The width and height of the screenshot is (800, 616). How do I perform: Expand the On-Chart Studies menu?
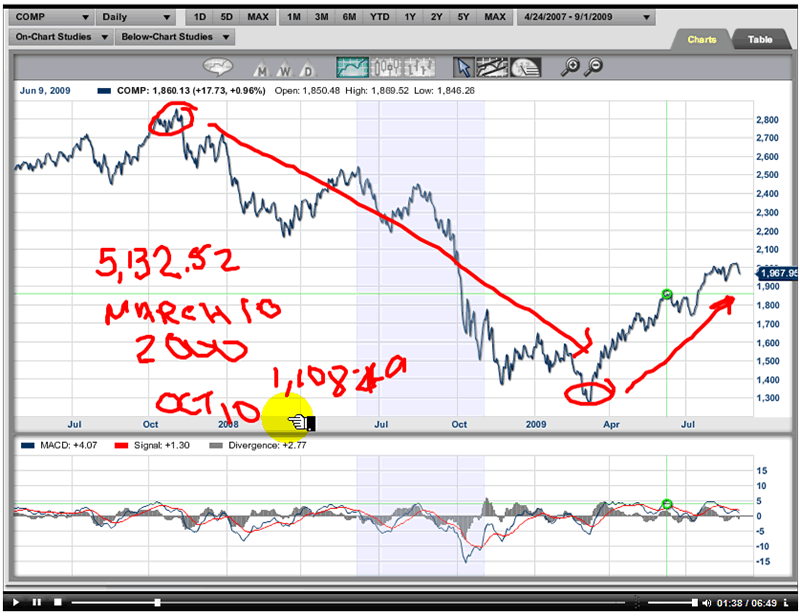60,37
